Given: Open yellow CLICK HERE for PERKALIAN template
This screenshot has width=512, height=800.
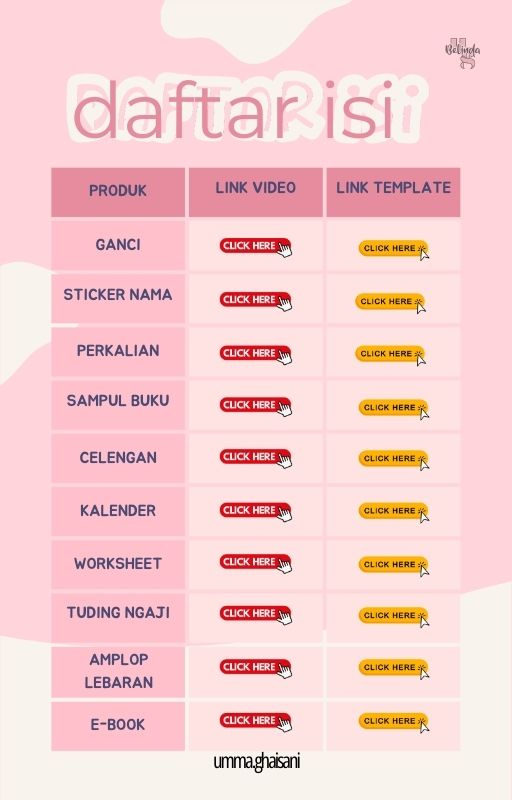Looking at the screenshot, I should point(390,355).
